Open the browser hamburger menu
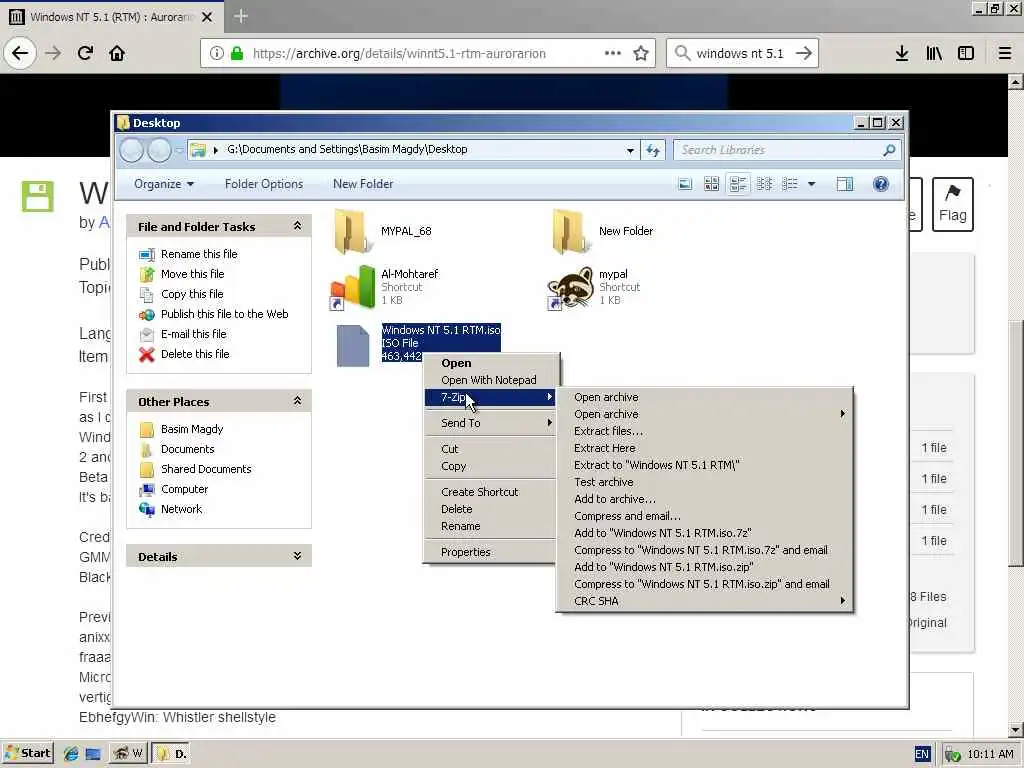The image size is (1024, 768). click(1005, 53)
